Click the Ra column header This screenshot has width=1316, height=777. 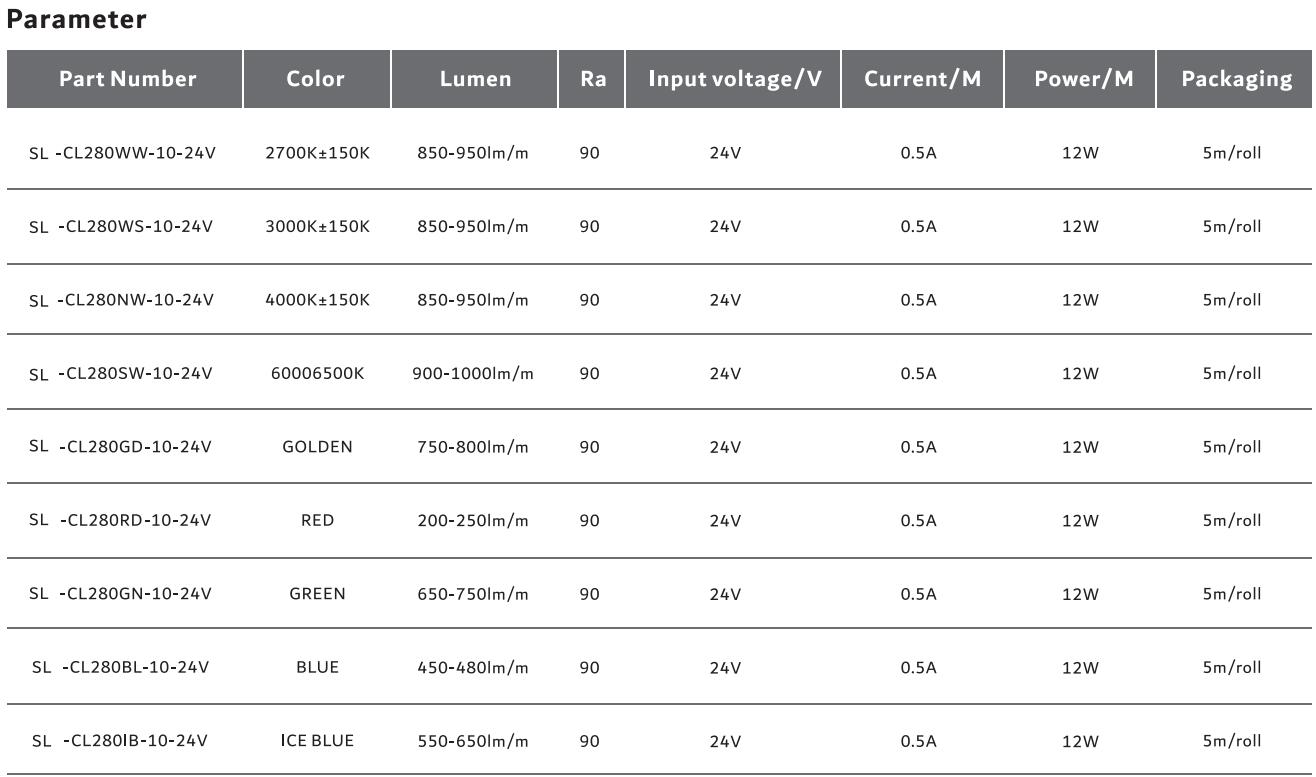tap(592, 79)
